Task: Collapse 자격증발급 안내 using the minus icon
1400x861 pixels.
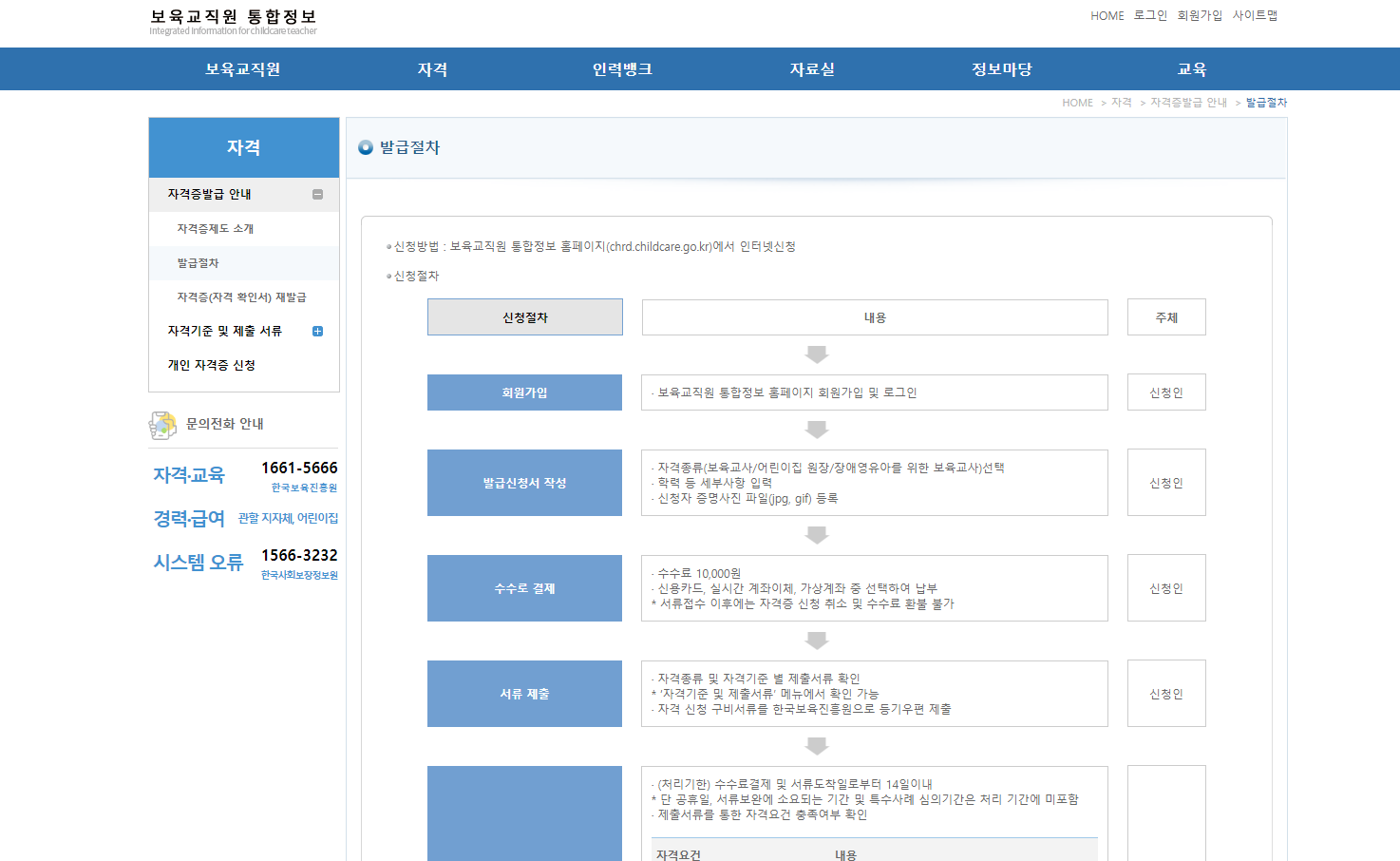Action: (x=317, y=195)
